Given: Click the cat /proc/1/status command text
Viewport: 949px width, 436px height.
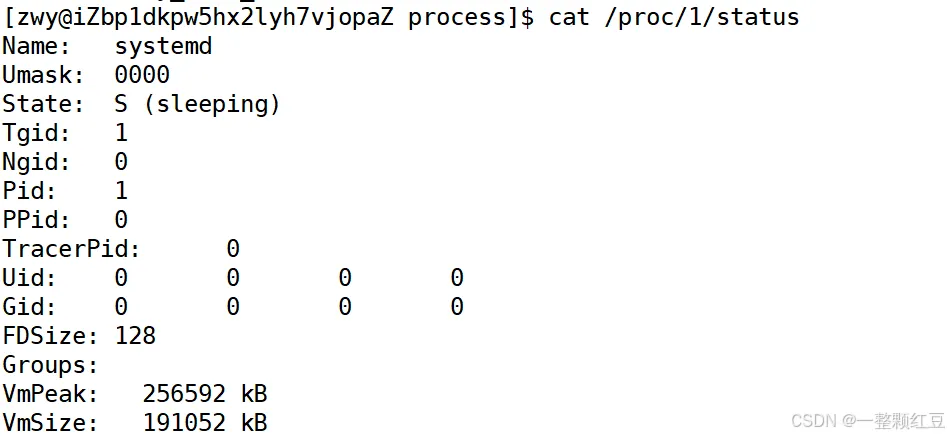Looking at the screenshot, I should coord(674,17).
